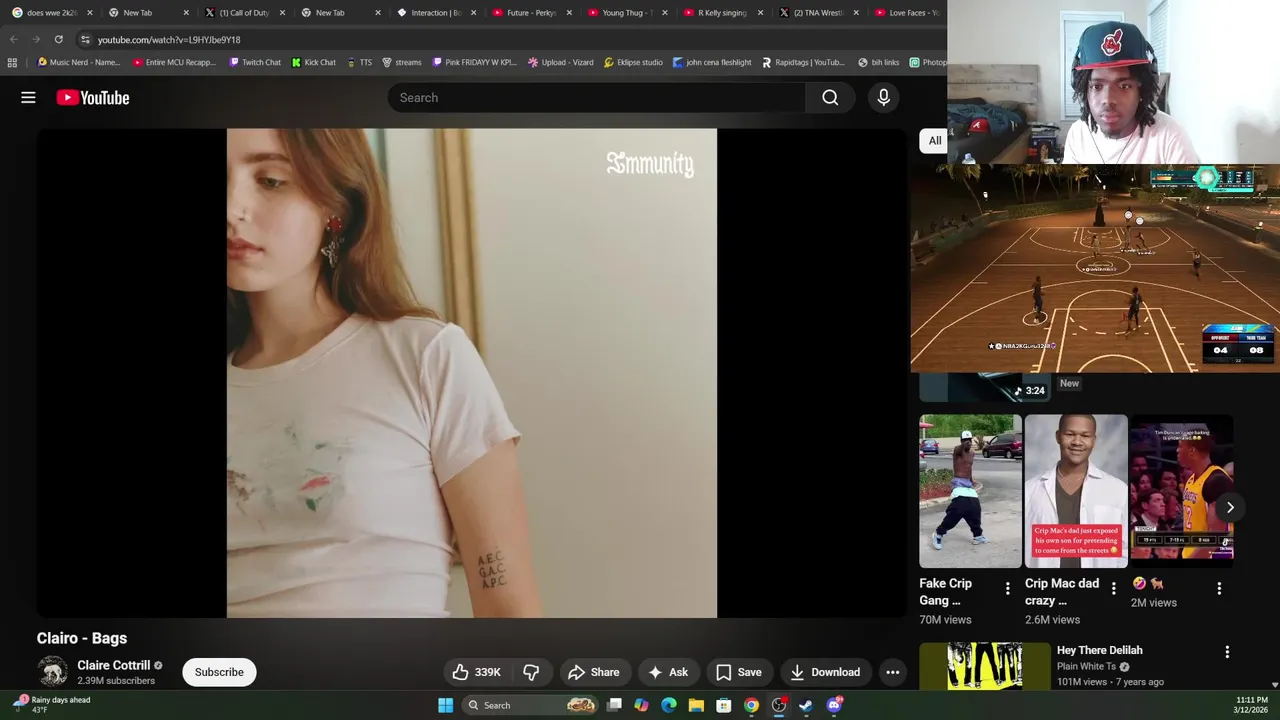Viewport: 1280px width, 720px height.
Task: Open Microsoft Store from taskbar
Action: coord(724,705)
